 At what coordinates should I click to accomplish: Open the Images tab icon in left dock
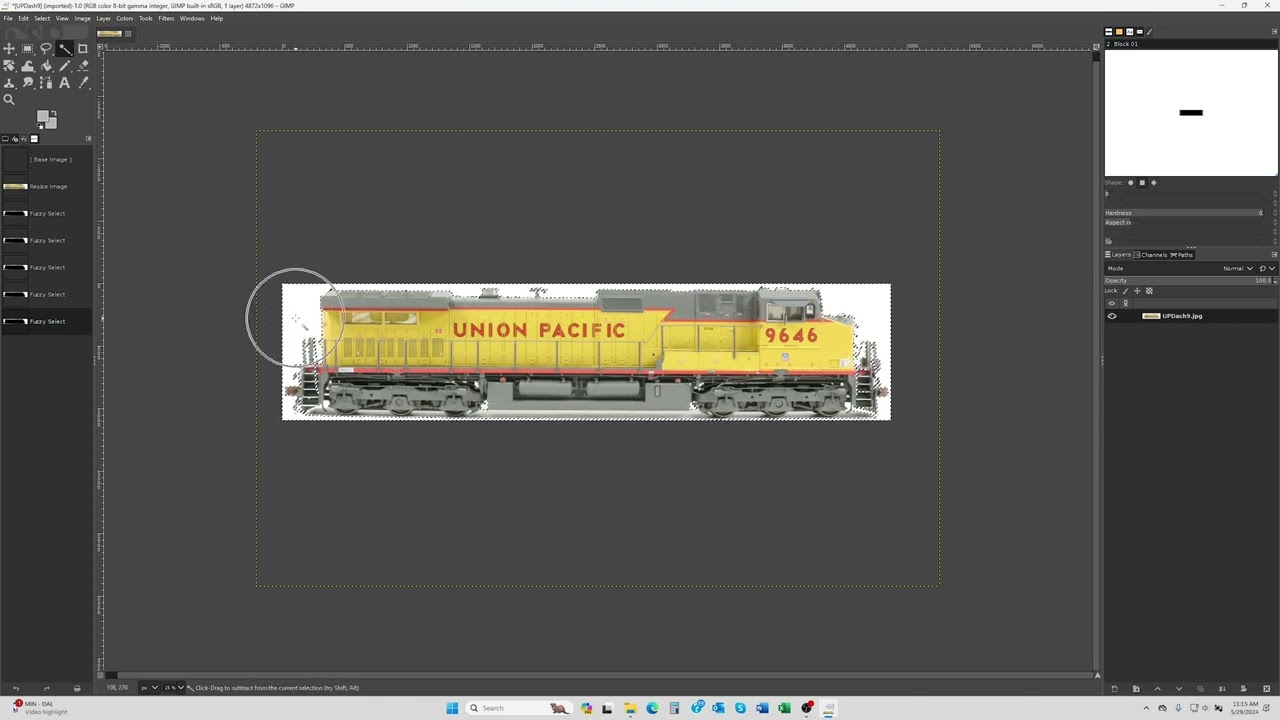34,139
